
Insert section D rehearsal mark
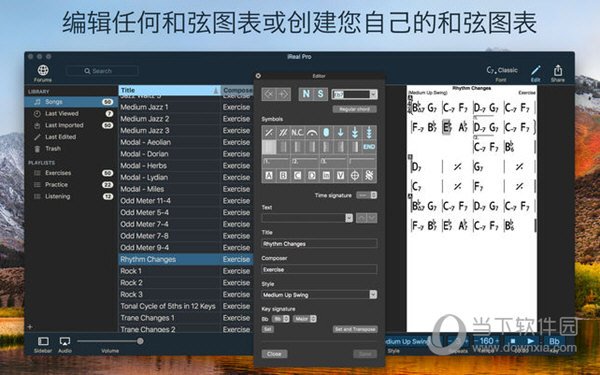(312, 175)
